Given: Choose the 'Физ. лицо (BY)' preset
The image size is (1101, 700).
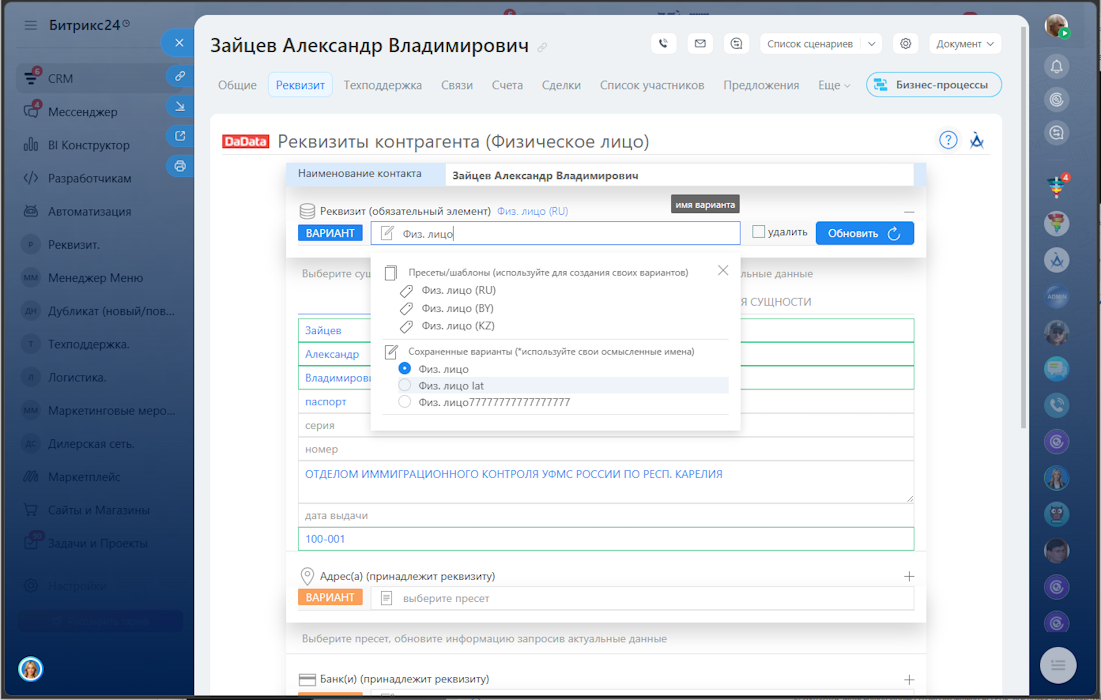Looking at the screenshot, I should [457, 308].
